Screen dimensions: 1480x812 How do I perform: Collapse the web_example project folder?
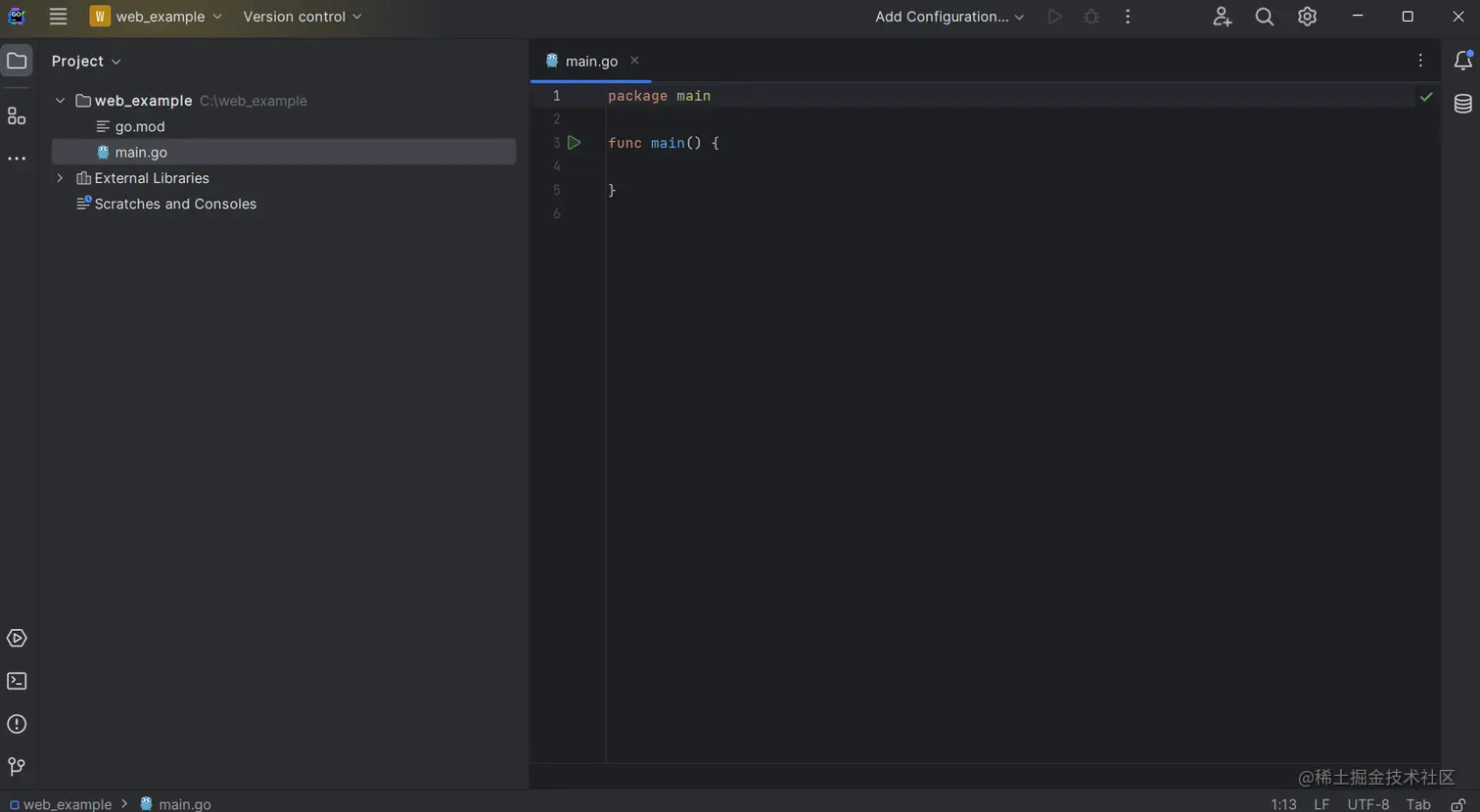point(60,101)
